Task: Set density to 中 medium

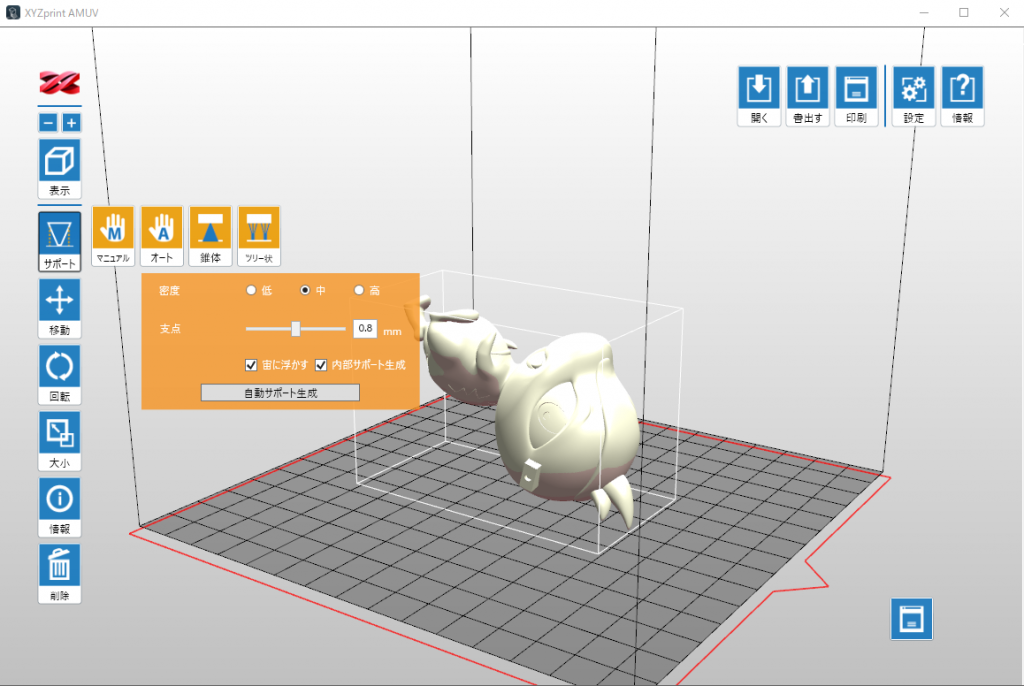Action: click(x=305, y=290)
